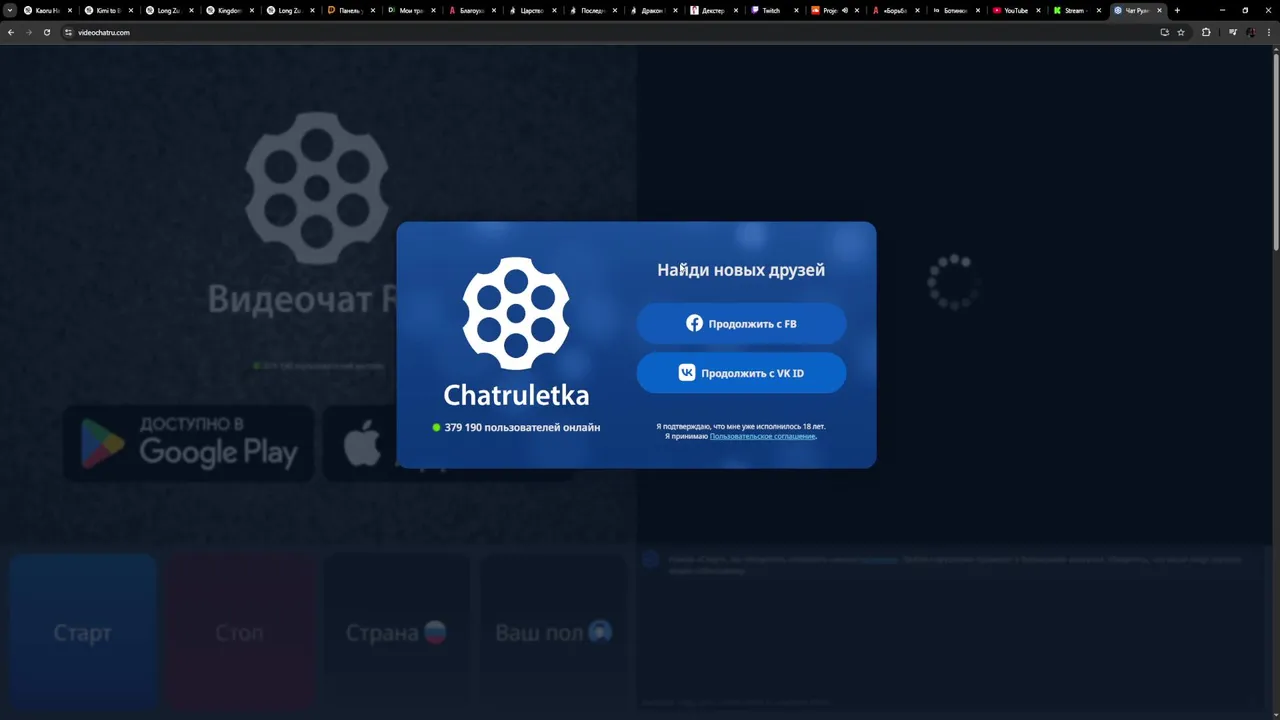This screenshot has width=1280, height=720.
Task: Open the browser profile avatar
Action: (1251, 32)
